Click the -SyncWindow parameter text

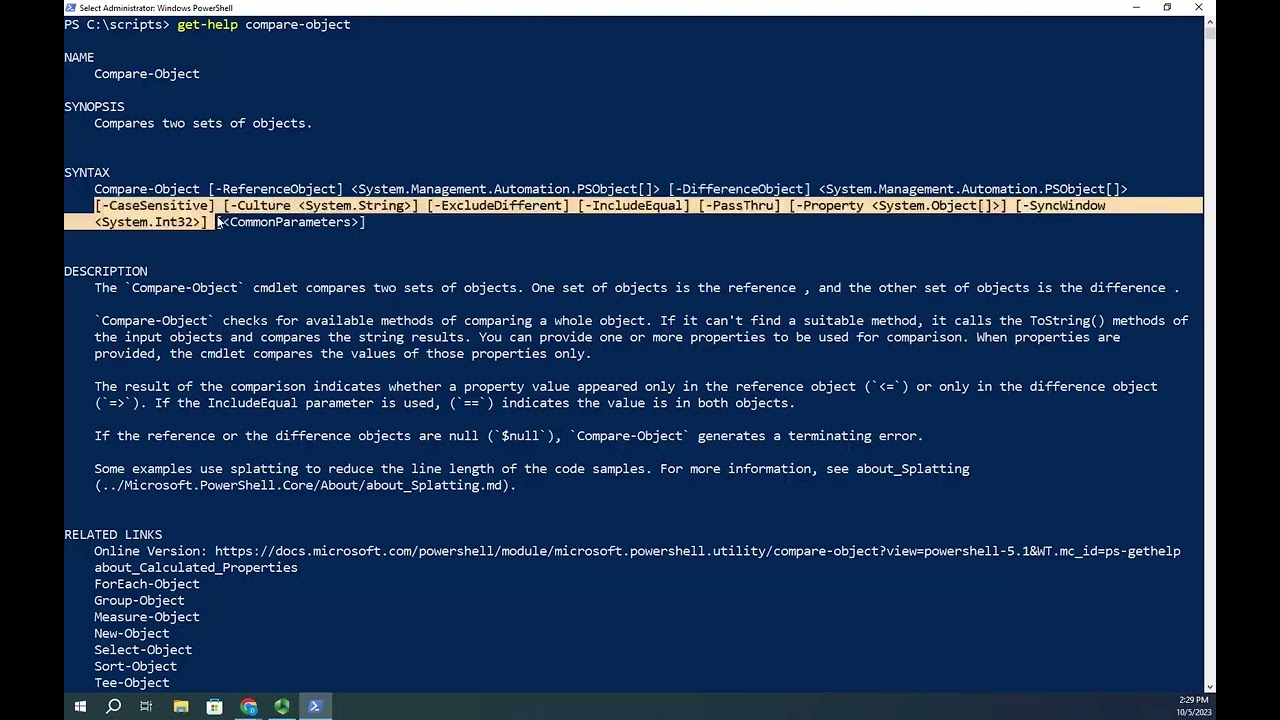[1063, 205]
